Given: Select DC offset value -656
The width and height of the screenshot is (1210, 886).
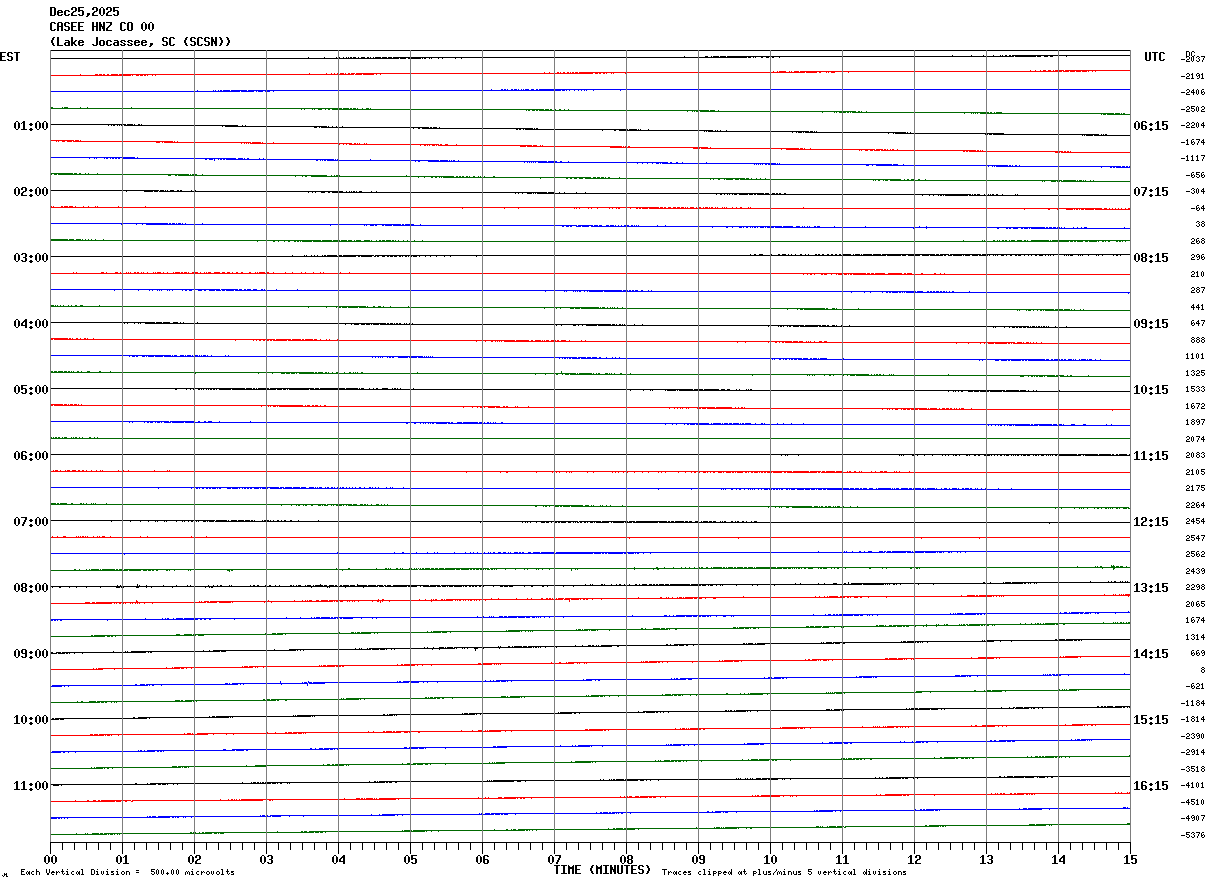Looking at the screenshot, I should (1195, 175).
